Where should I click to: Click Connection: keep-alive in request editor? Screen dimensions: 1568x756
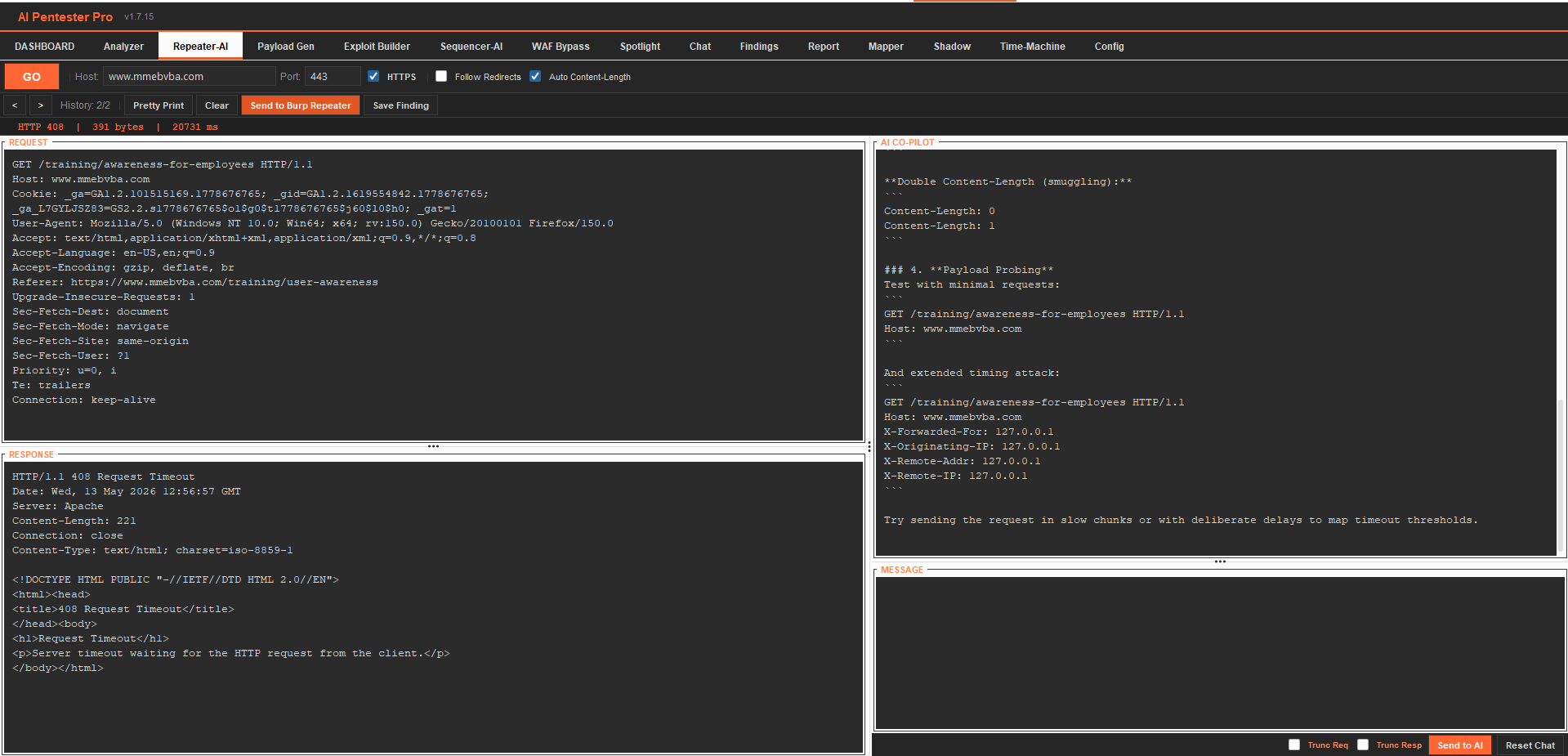point(83,400)
